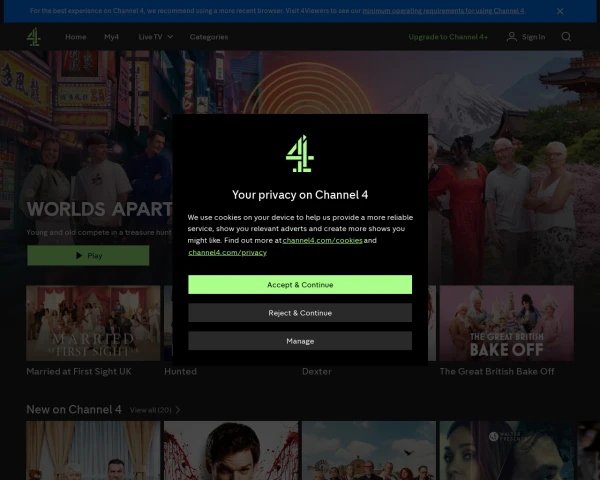The image size is (600, 480).
Task: Click The Great British Bake Off title
Action: click(x=497, y=371)
